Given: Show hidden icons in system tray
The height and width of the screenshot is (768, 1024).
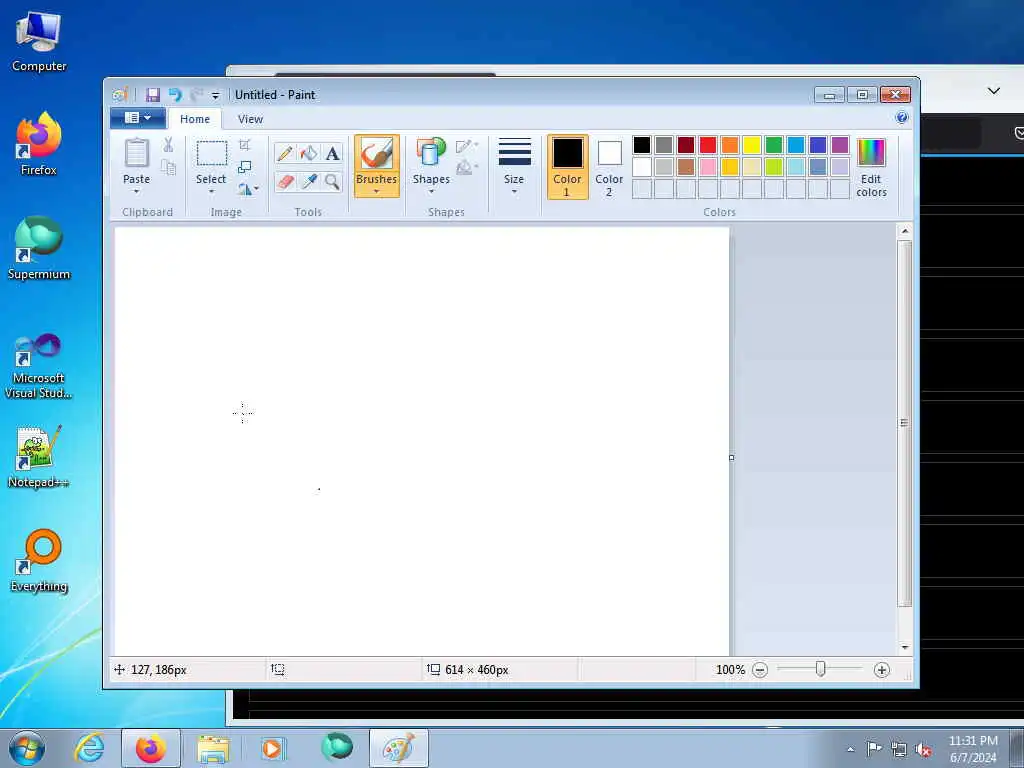Looking at the screenshot, I should 850,749.
